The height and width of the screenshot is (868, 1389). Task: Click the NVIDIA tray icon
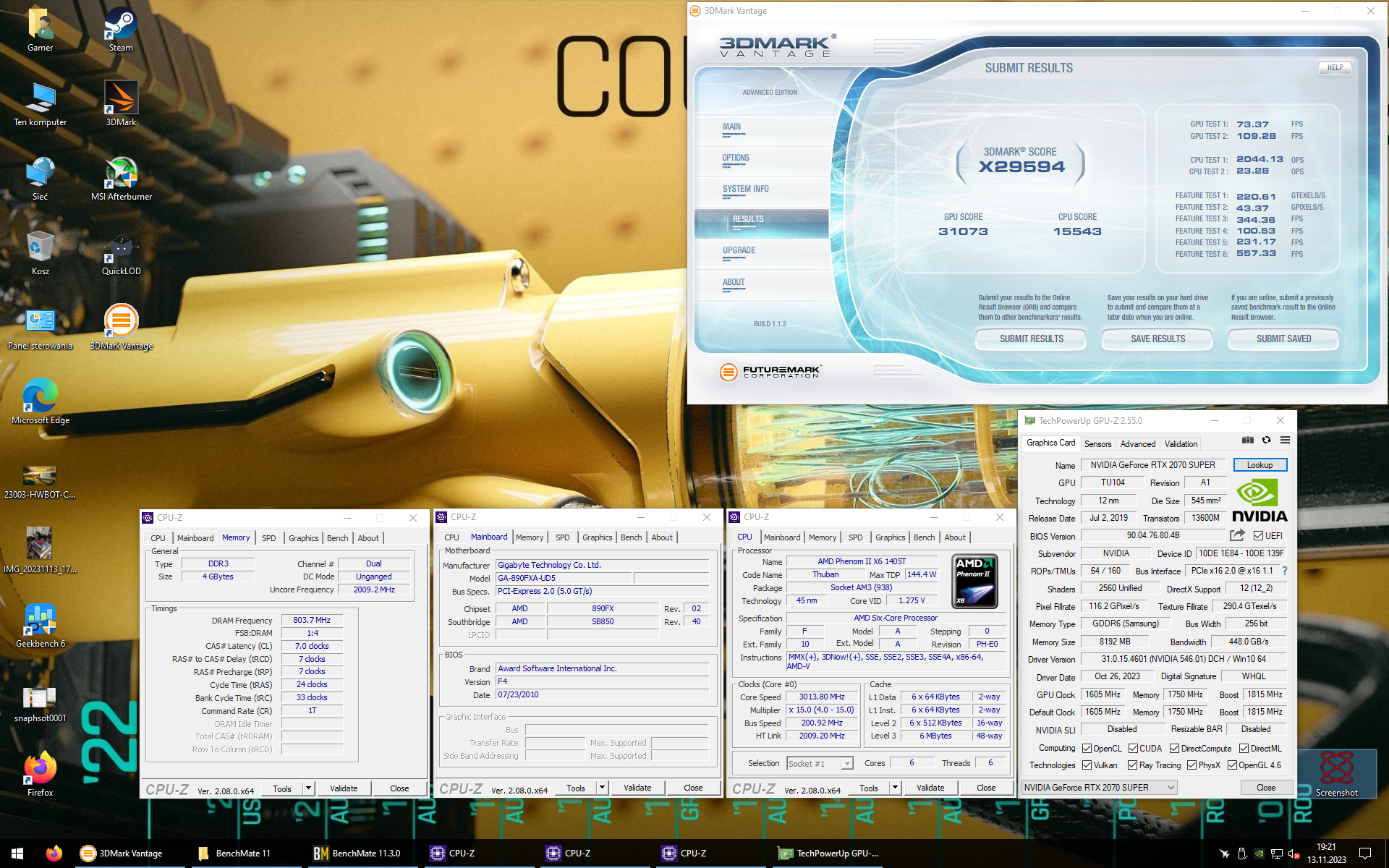tap(1260, 854)
